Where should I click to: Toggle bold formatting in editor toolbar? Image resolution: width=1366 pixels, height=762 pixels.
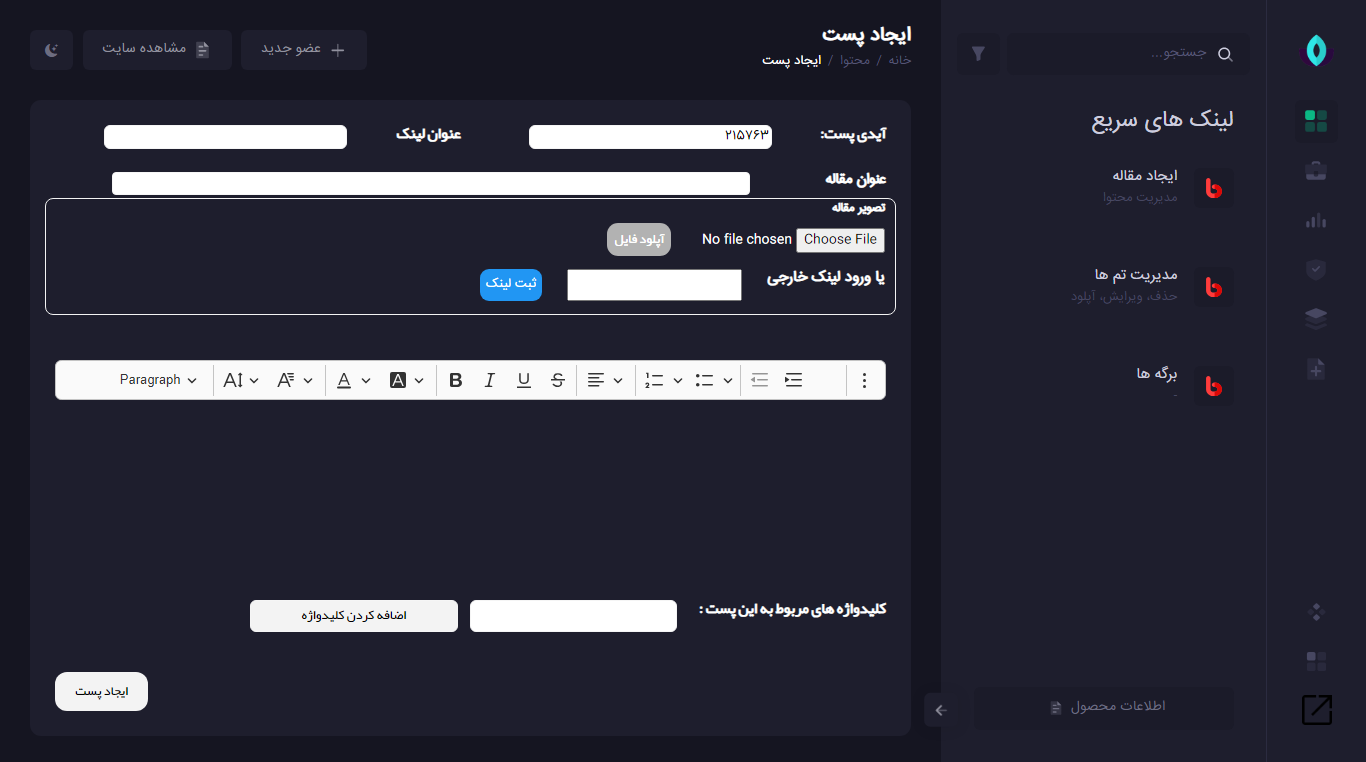[456, 380]
